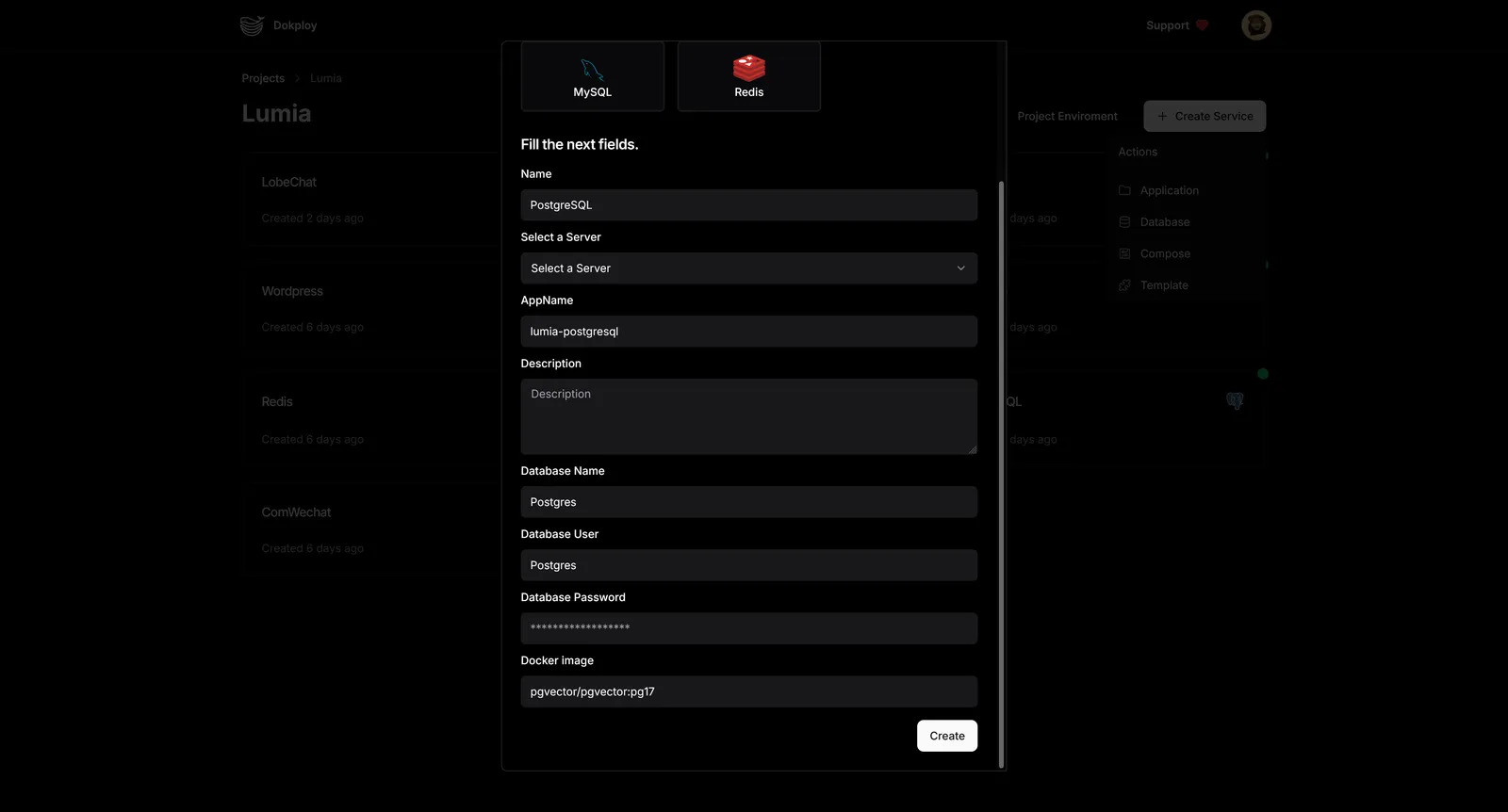Select the MySQL database icon
Screen dimensions: 1508x812
[592, 69]
